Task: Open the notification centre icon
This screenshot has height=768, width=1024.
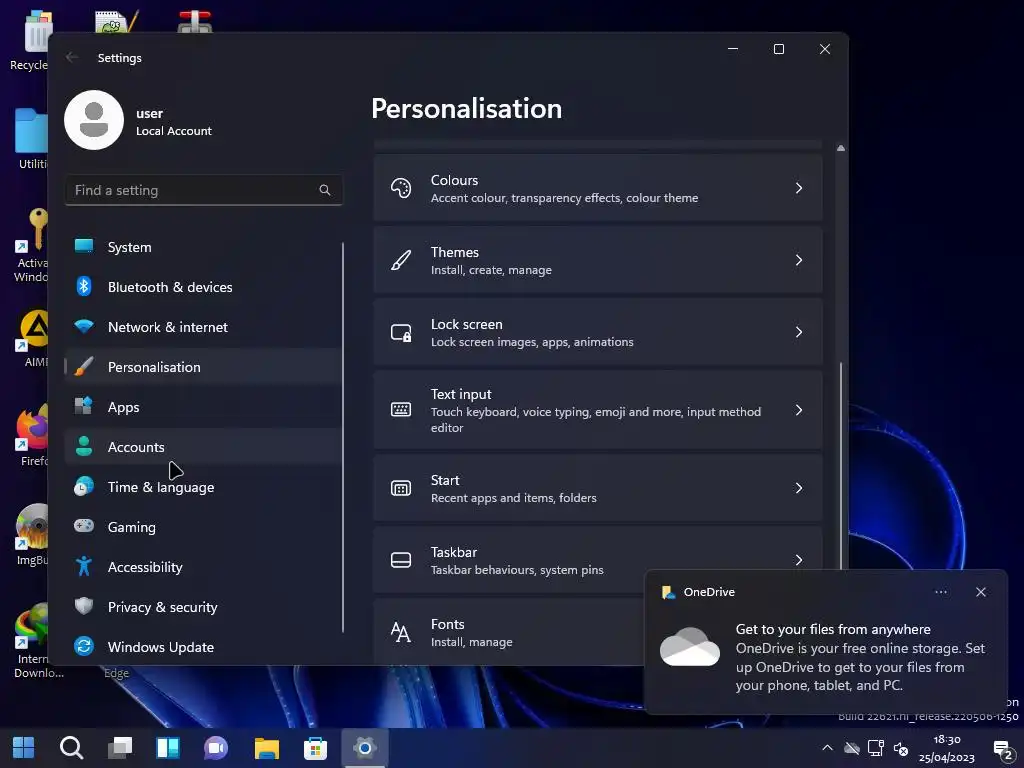Action: (x=1002, y=749)
